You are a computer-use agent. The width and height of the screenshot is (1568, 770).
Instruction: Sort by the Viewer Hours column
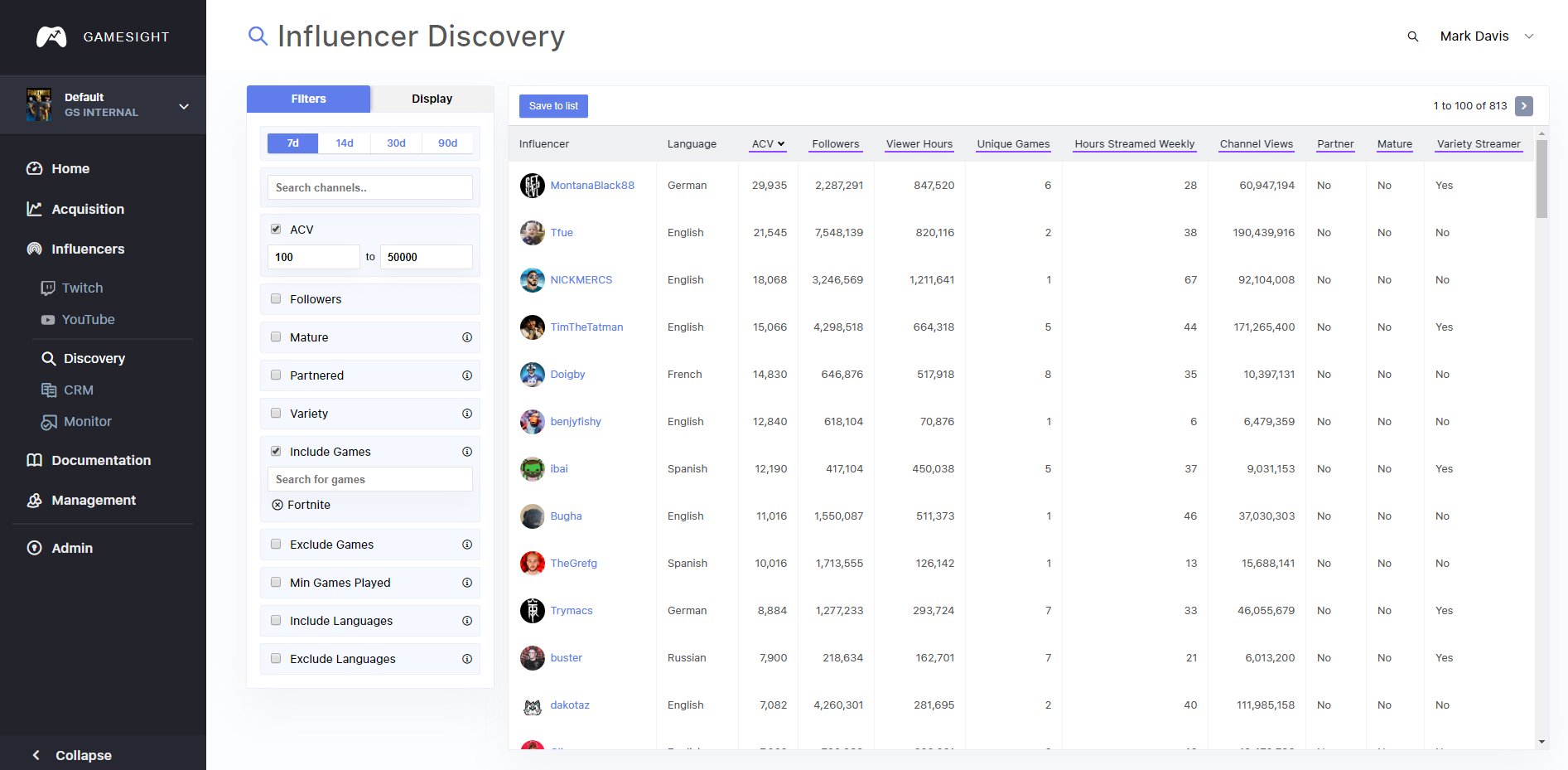coord(919,143)
